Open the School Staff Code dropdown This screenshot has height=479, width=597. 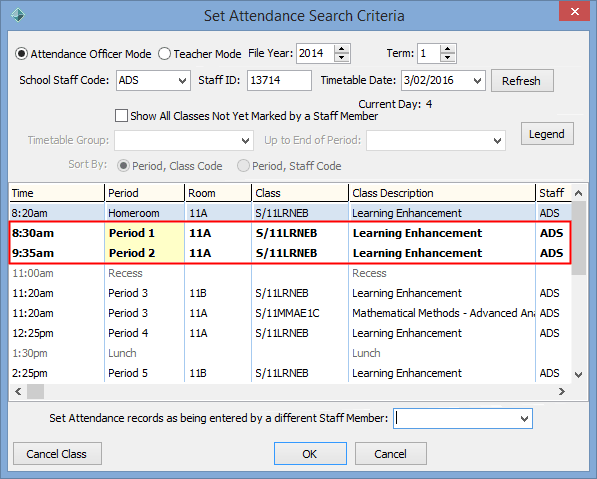click(182, 80)
